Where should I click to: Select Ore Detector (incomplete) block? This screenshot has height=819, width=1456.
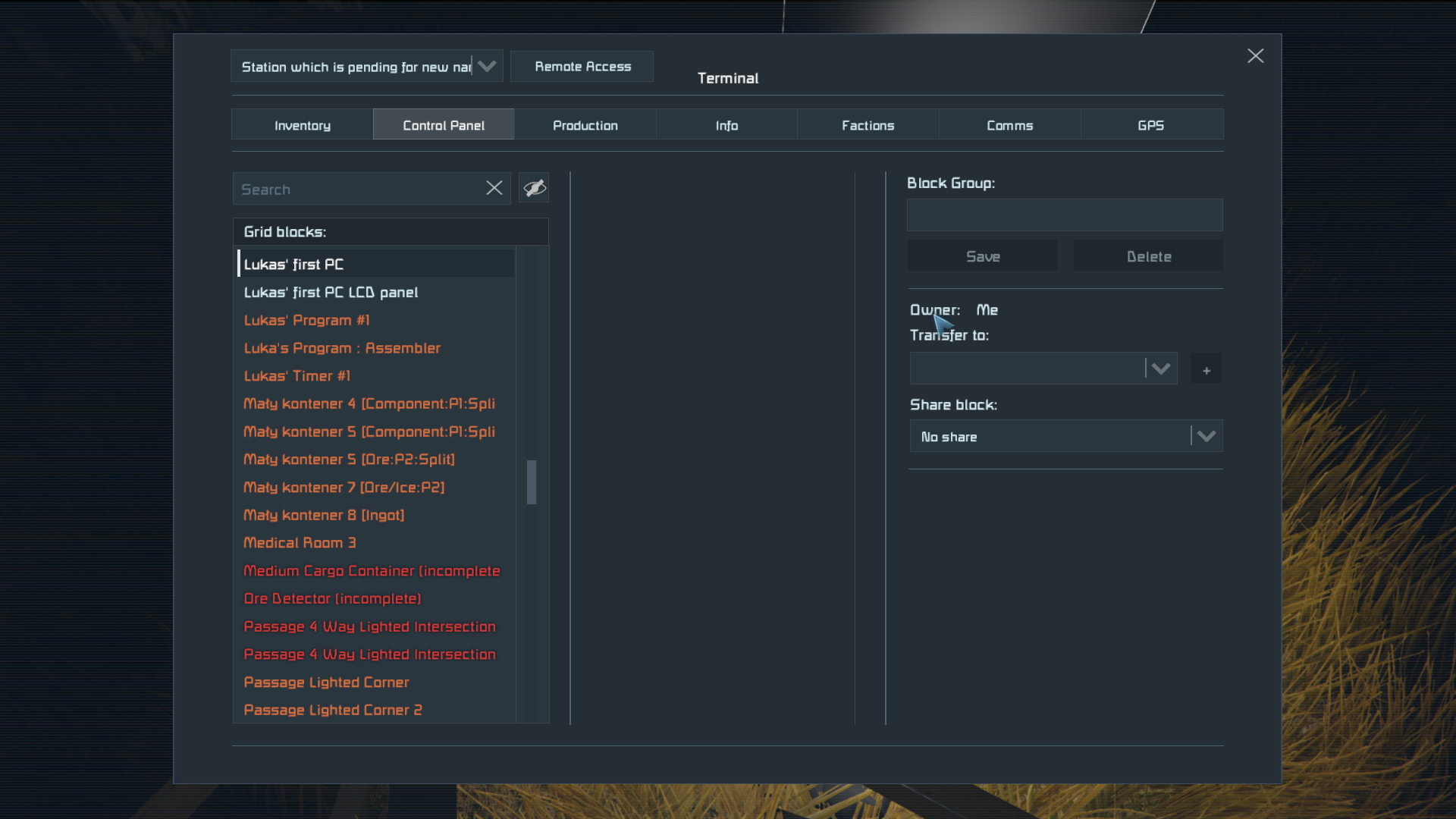(332, 599)
